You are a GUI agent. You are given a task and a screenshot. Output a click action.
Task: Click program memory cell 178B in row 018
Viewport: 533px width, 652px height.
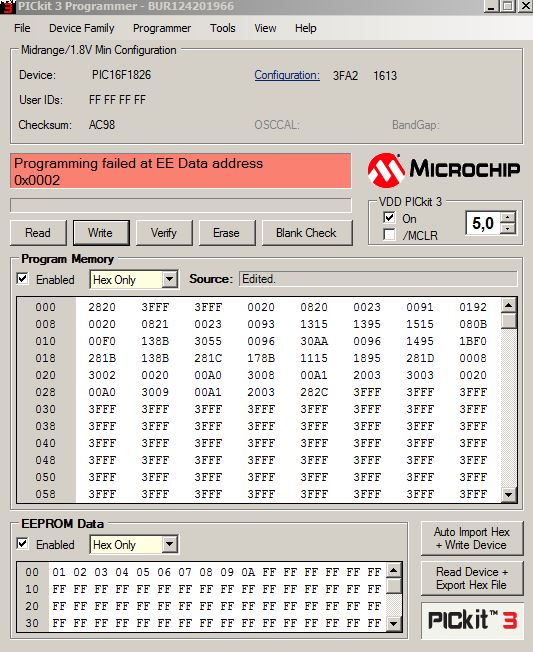click(261, 358)
